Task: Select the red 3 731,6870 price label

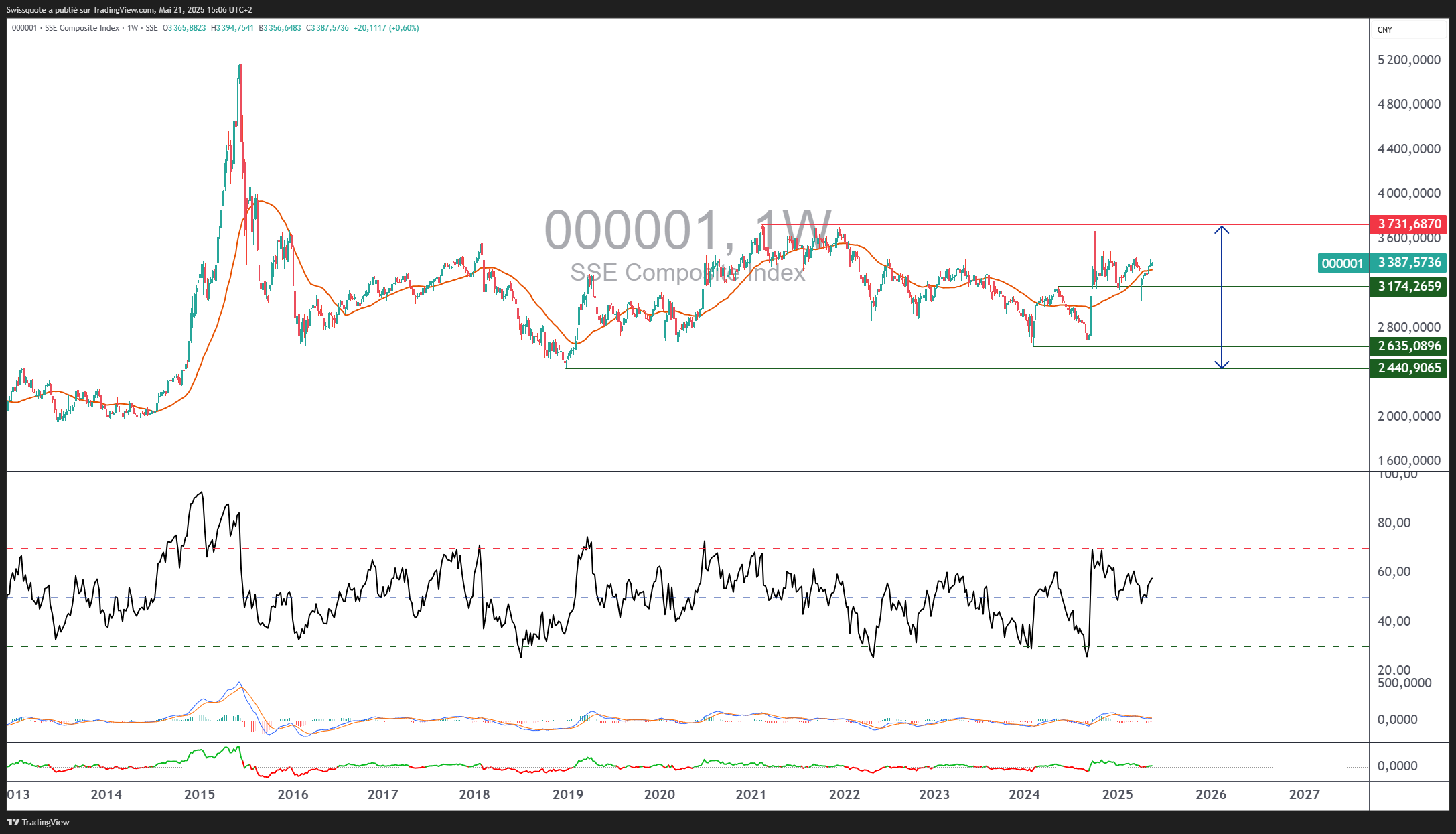Action: pos(1408,224)
